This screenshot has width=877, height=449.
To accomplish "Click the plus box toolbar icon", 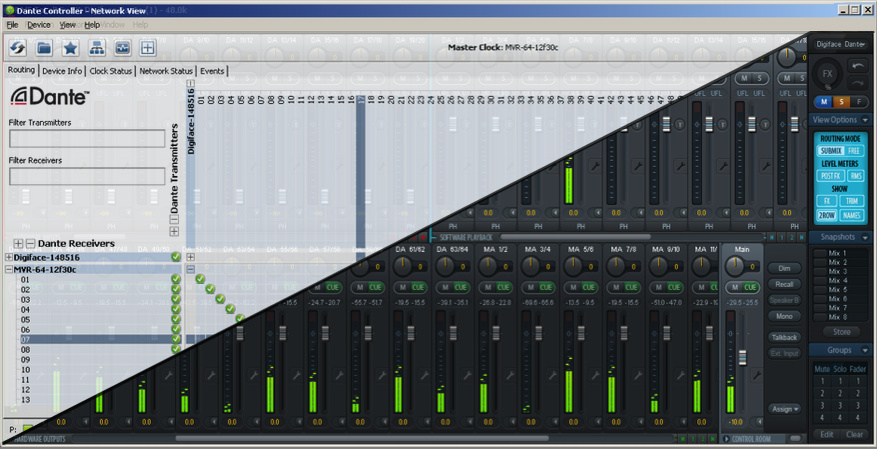I will point(147,48).
